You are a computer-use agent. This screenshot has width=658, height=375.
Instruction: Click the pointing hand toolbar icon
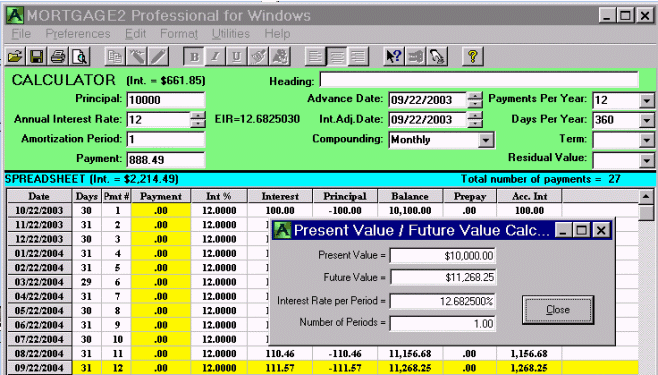pos(437,56)
